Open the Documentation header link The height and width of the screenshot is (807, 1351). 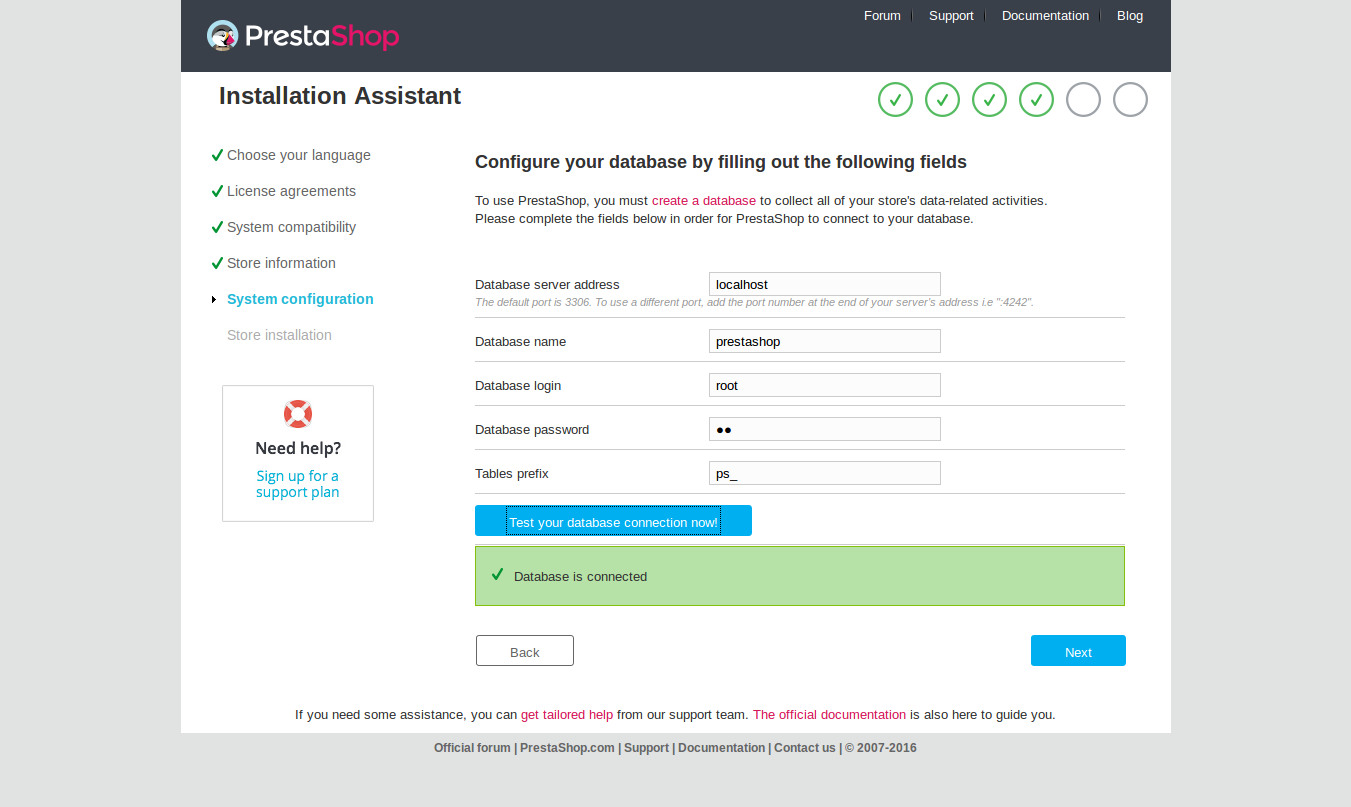coord(1045,16)
